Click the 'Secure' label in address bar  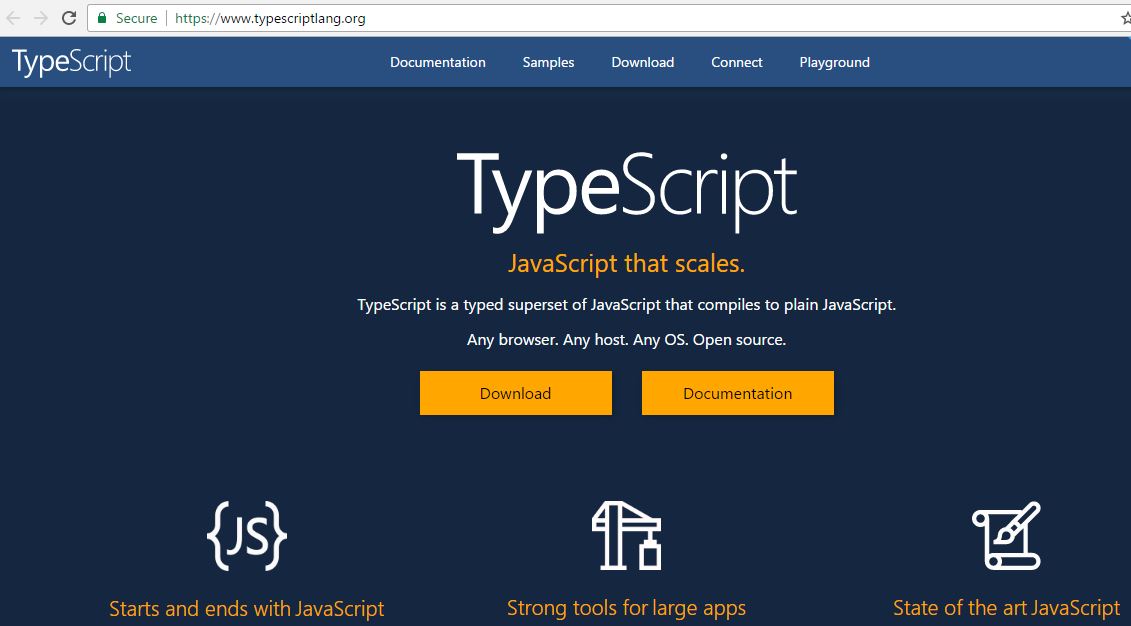[x=136, y=18]
